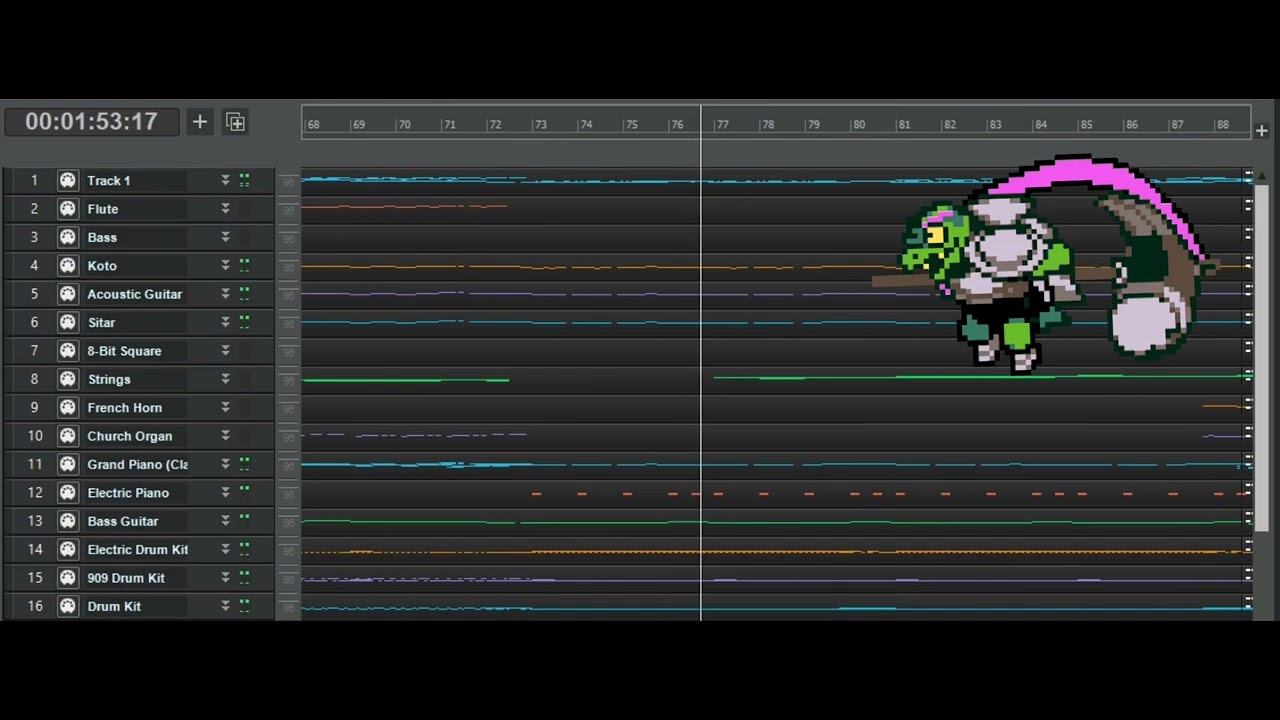Click bar 68 on the timeline ruler
Viewport: 1280px width, 720px height.
[x=314, y=125]
